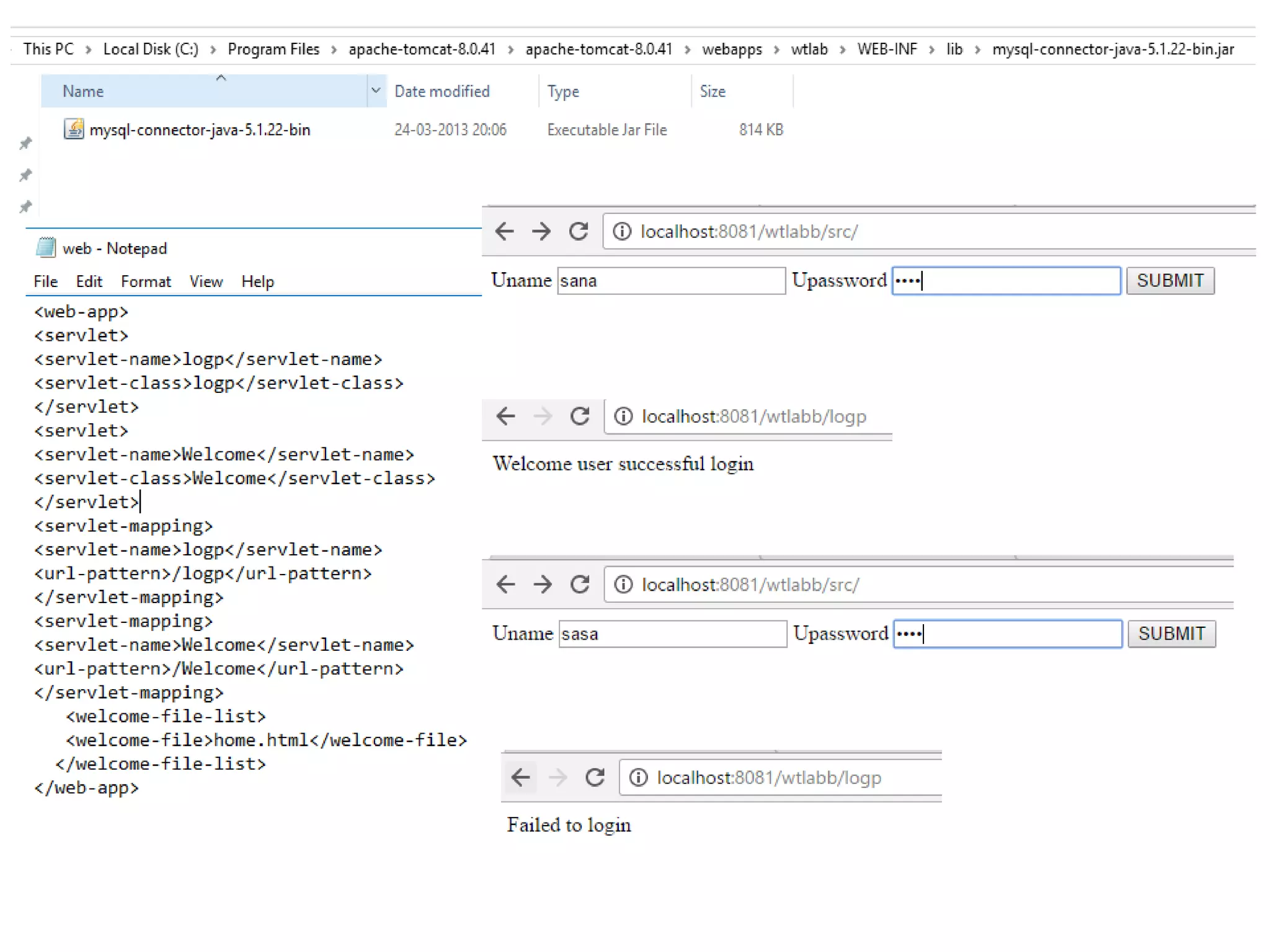
Task: Click the site info icon on the Failed to login page
Action: coord(638,777)
